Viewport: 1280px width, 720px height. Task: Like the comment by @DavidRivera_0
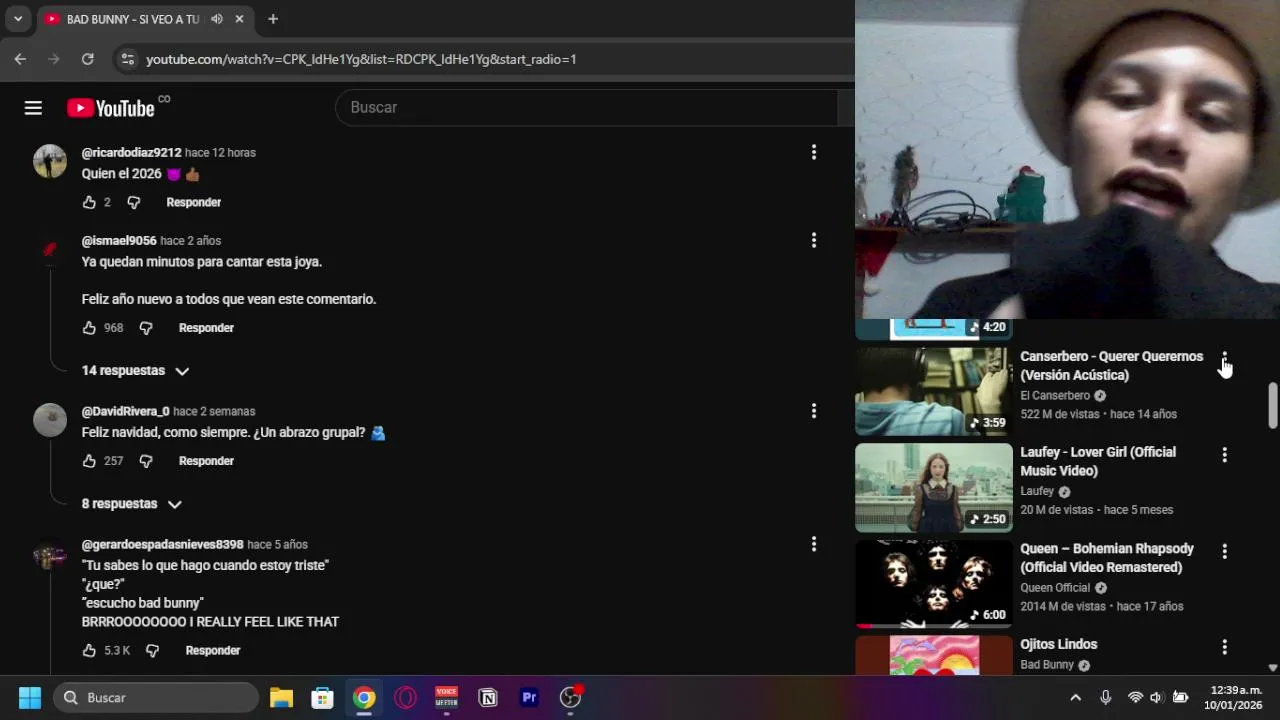point(89,461)
